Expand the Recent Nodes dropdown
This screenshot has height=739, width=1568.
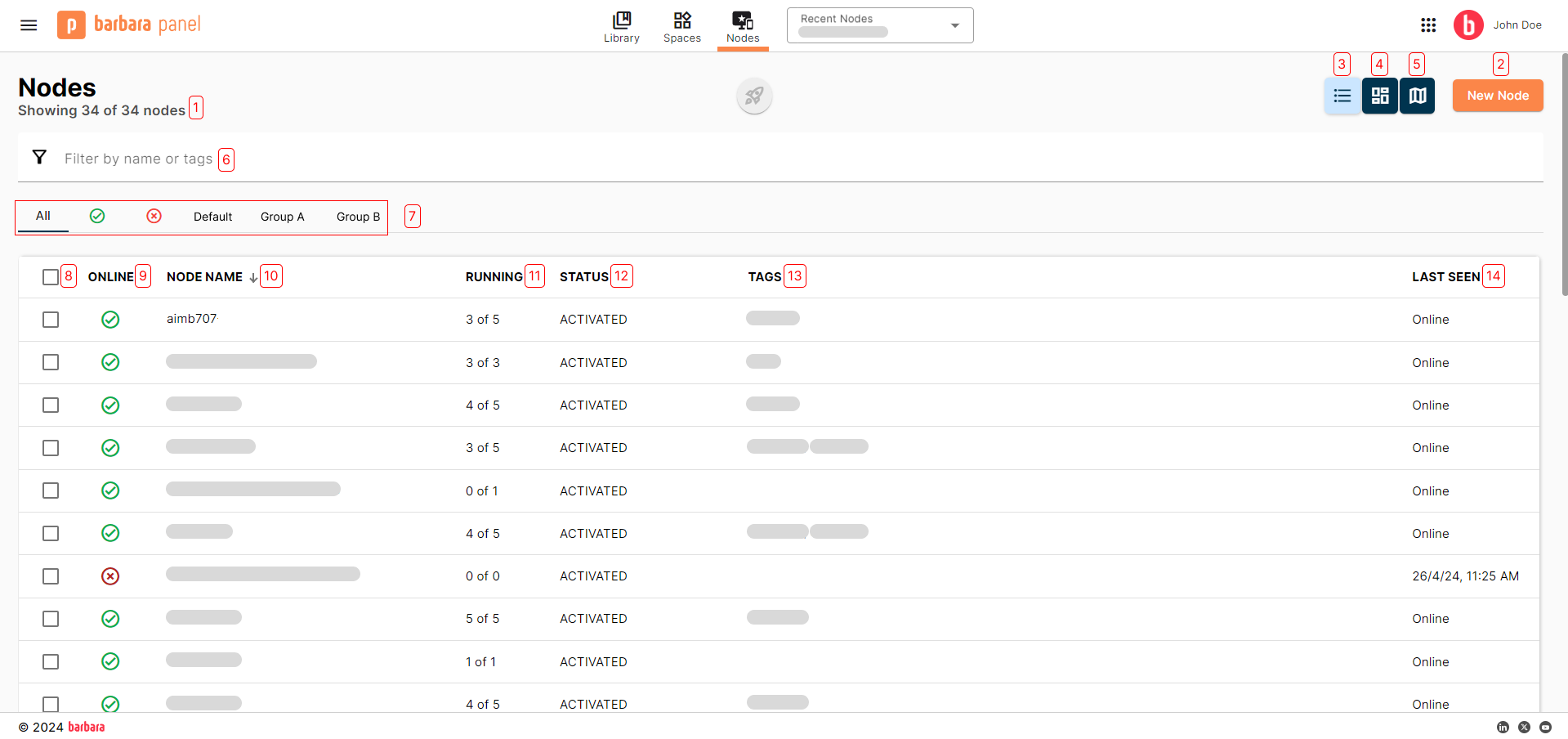[954, 25]
